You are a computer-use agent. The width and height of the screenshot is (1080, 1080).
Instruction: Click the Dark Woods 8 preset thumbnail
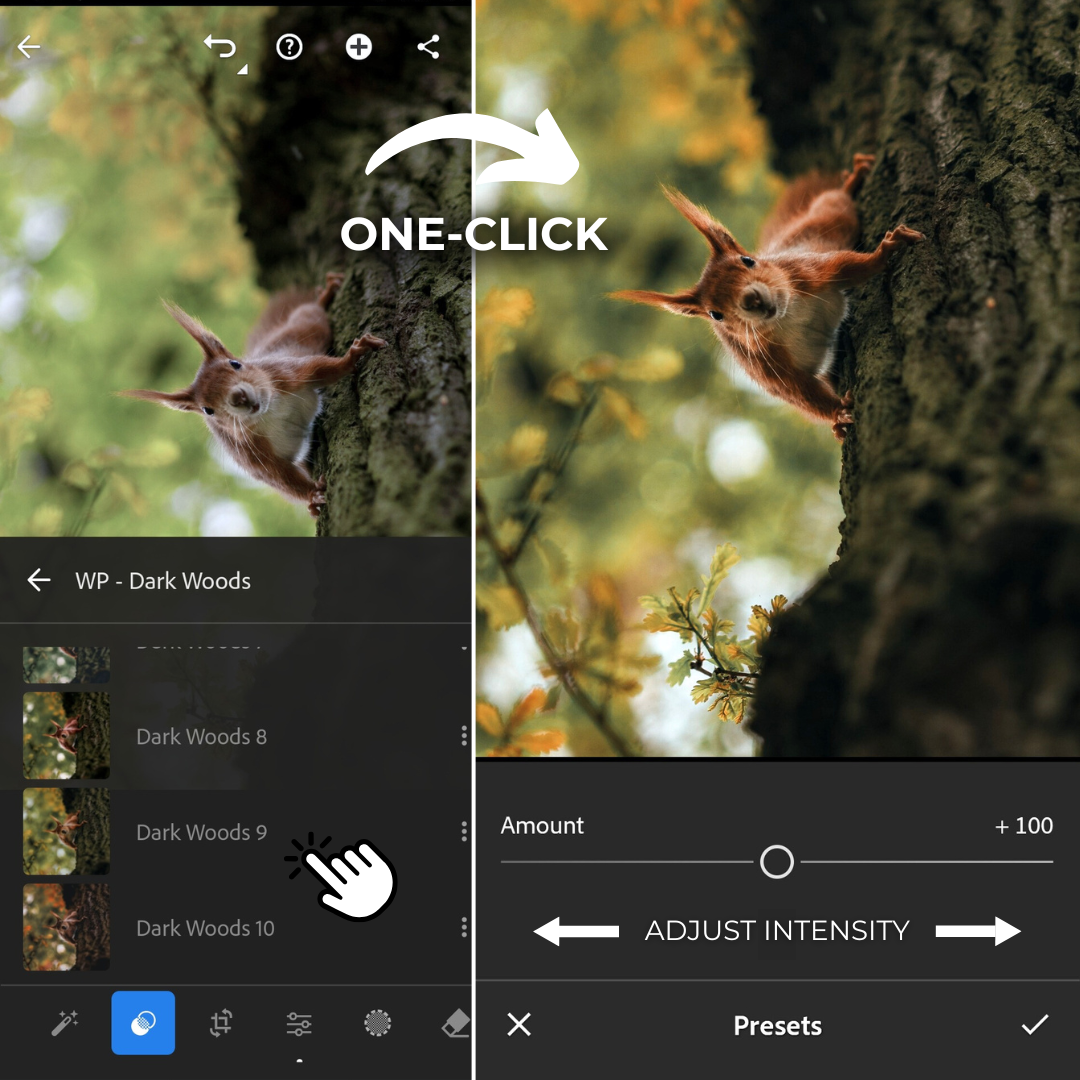(x=66, y=736)
